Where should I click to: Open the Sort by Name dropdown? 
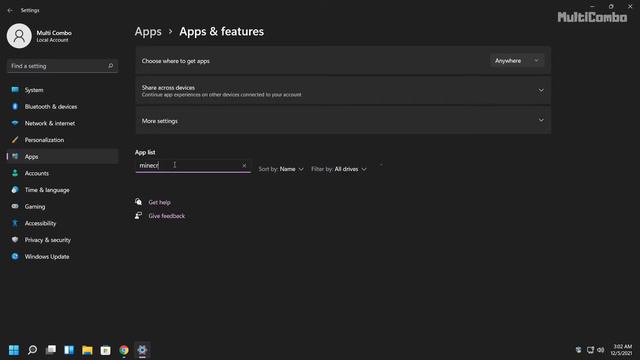tap(281, 169)
